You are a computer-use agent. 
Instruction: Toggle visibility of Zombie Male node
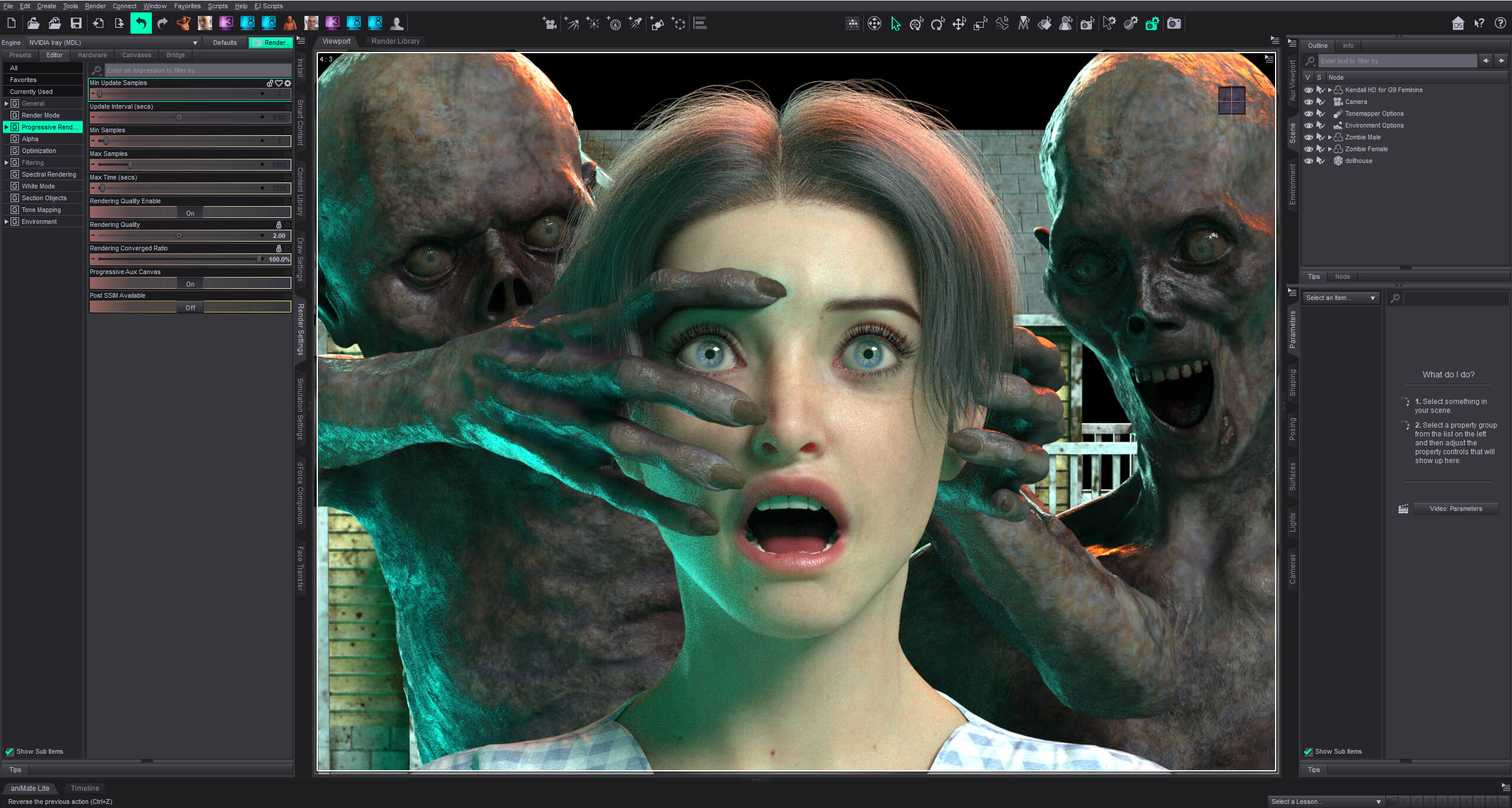click(1309, 137)
